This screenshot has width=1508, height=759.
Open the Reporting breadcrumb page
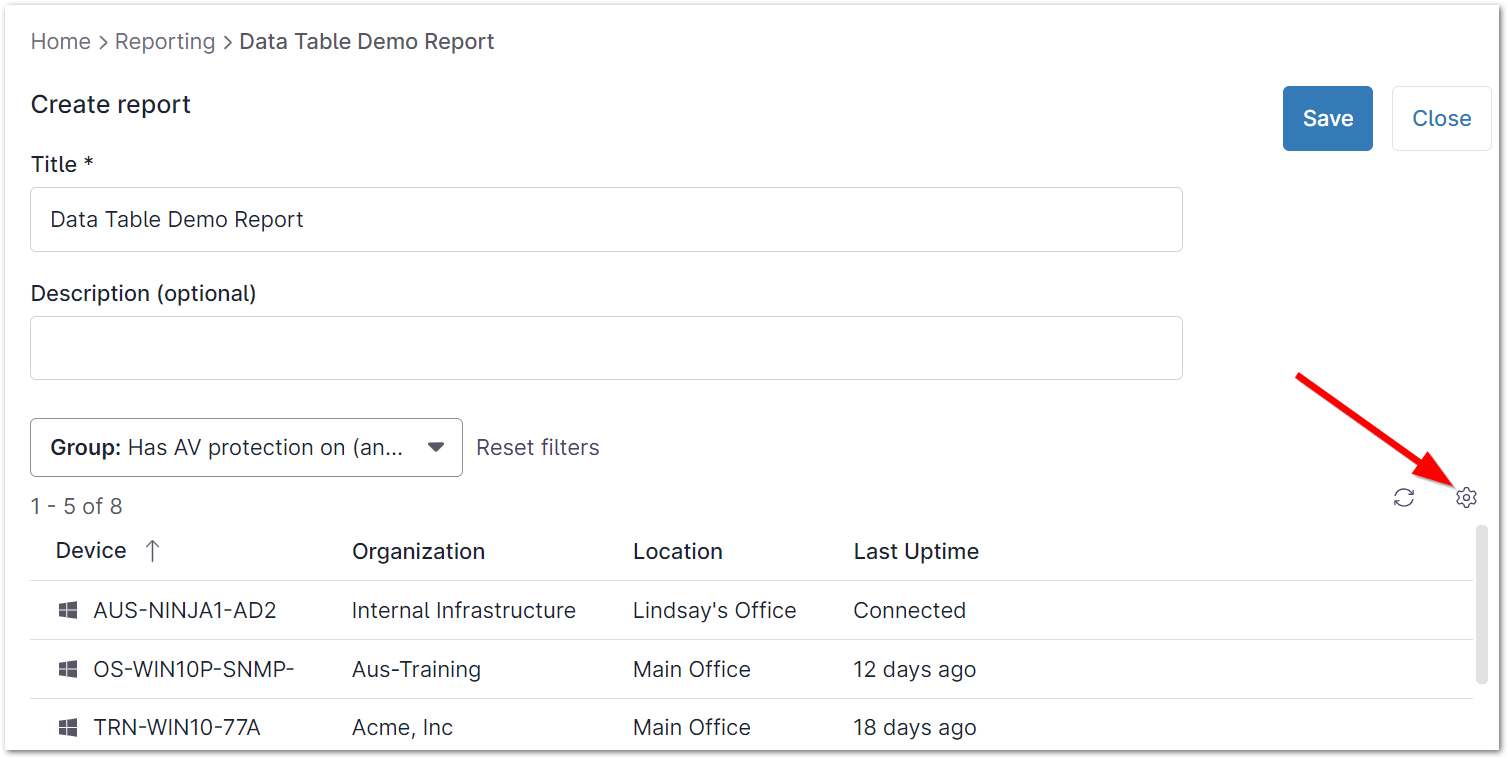(165, 41)
